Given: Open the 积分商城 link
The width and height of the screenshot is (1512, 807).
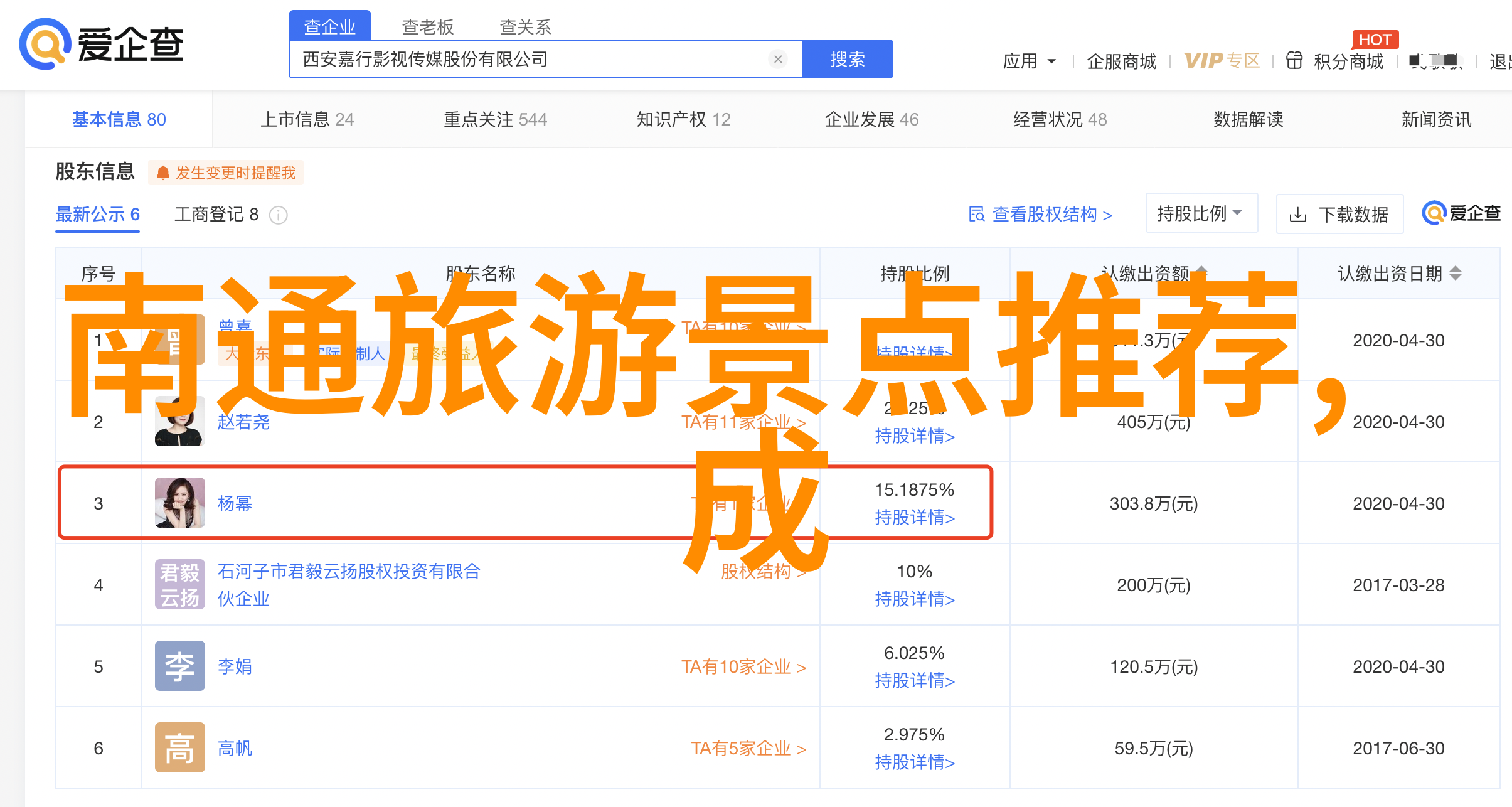Looking at the screenshot, I should click(1349, 61).
